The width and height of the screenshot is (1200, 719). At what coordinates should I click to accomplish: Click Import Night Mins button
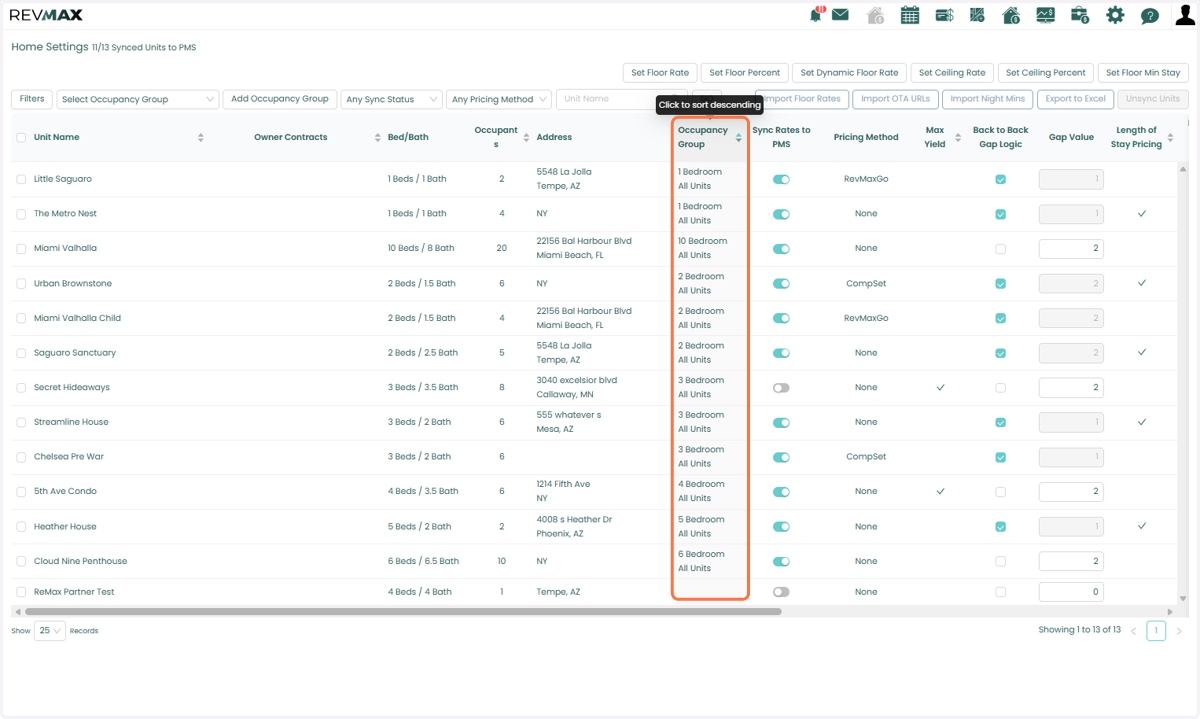[x=987, y=99]
